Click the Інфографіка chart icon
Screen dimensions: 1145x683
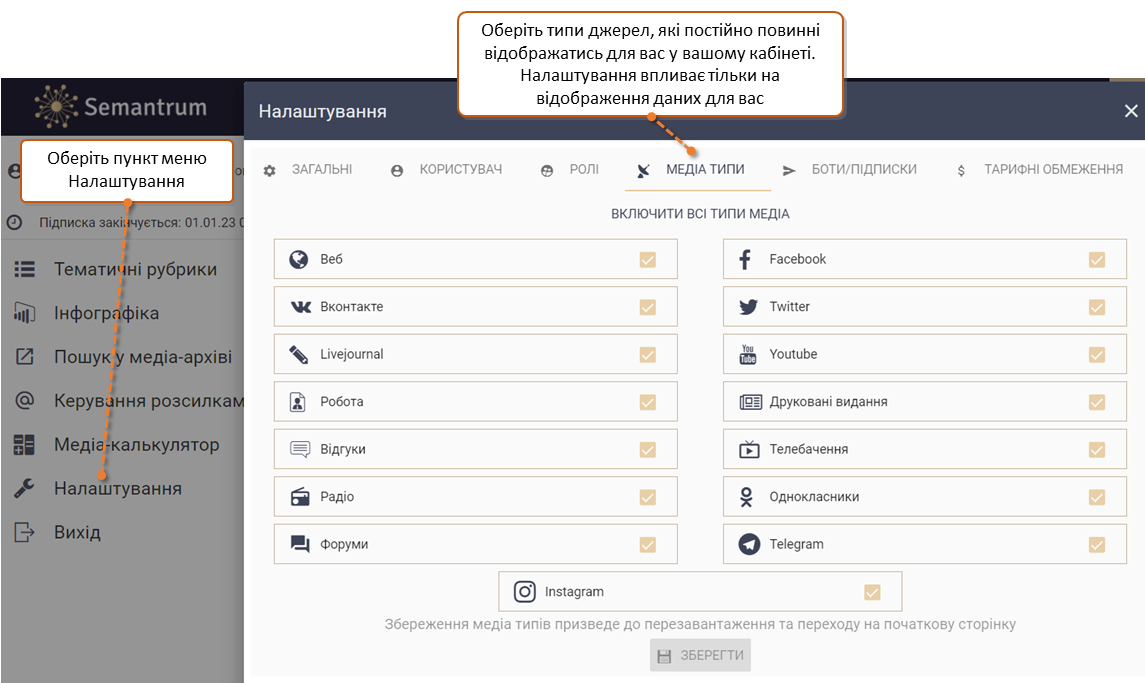pyautogui.click(x=25, y=313)
